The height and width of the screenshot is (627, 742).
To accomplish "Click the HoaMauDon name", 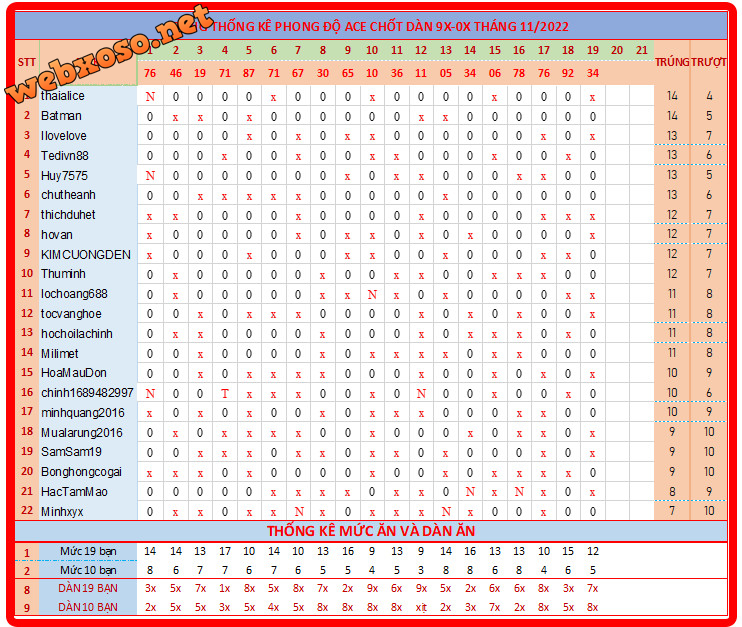I will coord(73,373).
